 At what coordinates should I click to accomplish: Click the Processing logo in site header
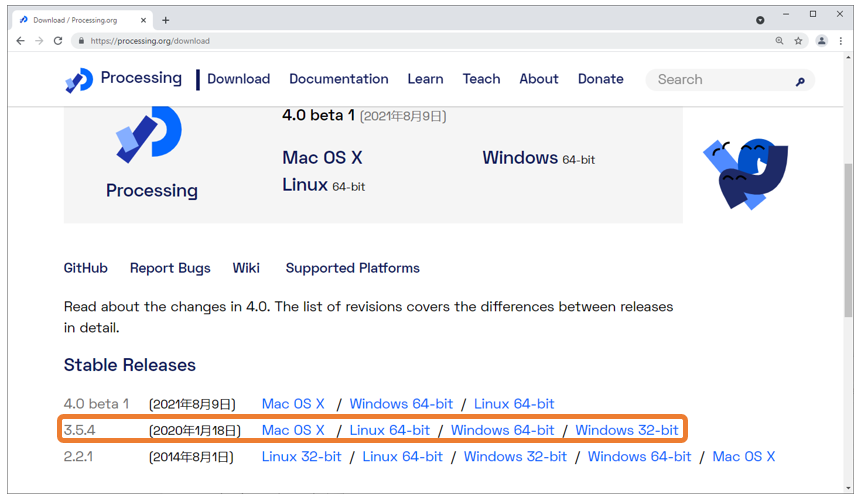point(79,80)
